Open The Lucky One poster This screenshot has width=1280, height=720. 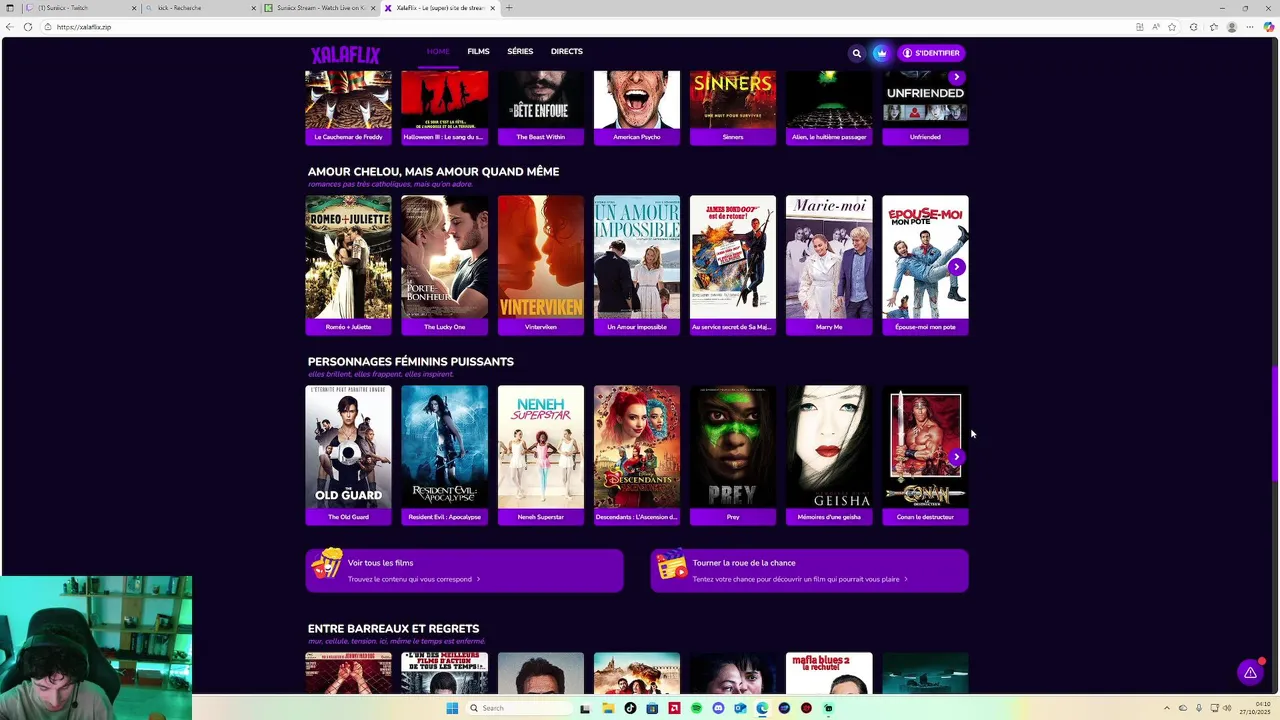click(444, 257)
